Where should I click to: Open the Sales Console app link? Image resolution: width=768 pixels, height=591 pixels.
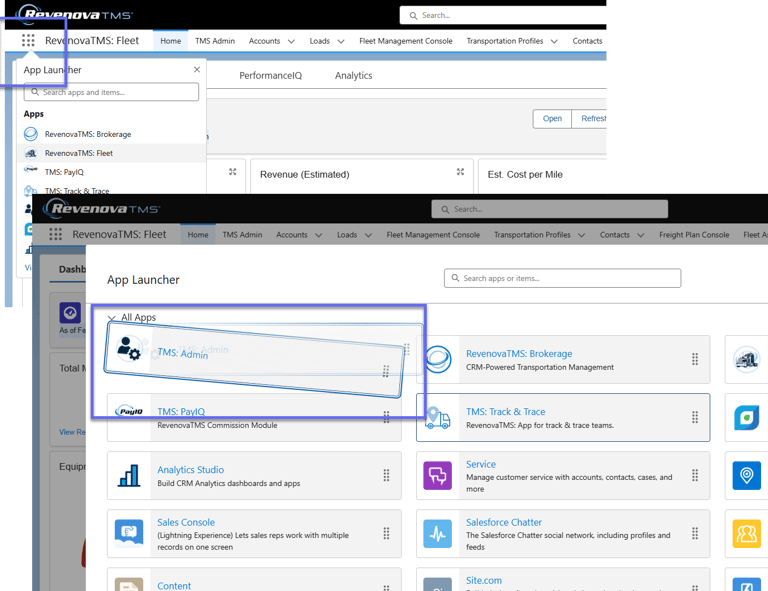pos(186,522)
